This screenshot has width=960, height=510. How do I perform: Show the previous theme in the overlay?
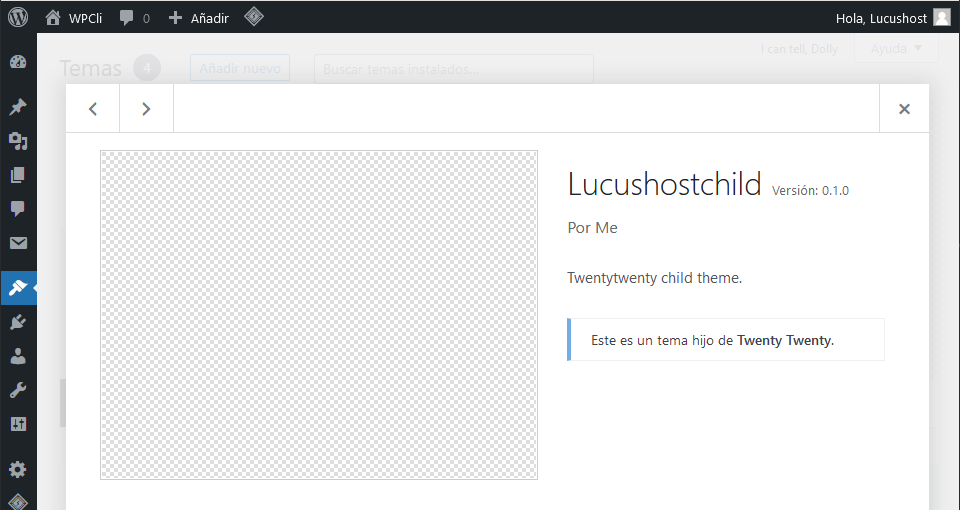click(92, 108)
